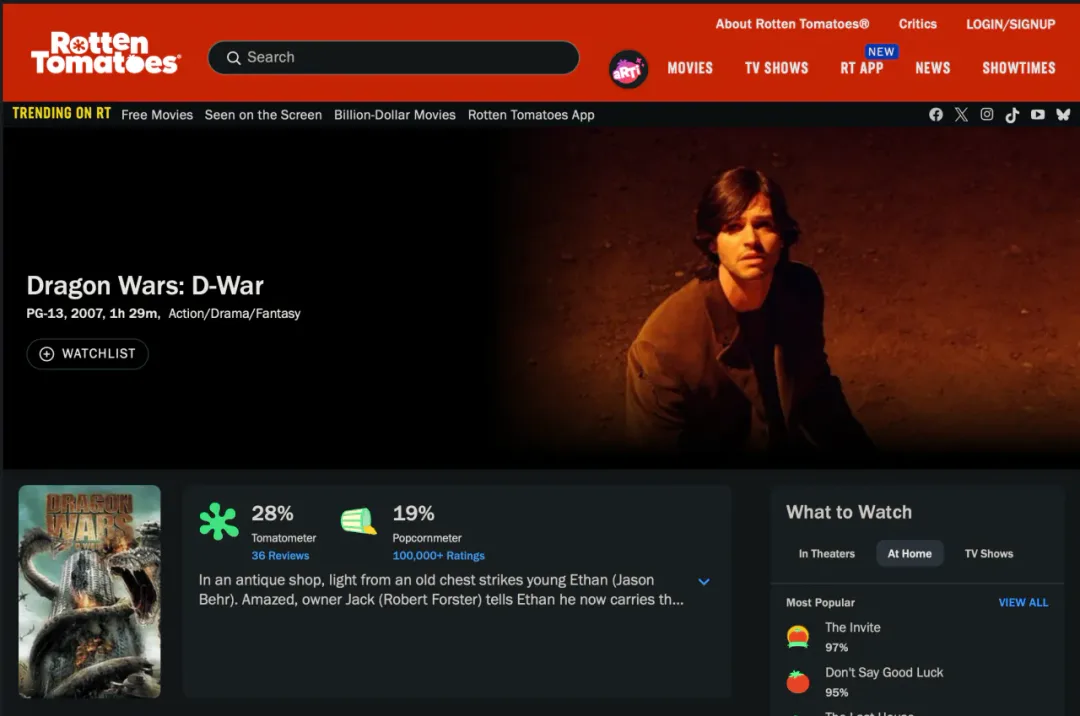Open Don't Say Good Luck title
This screenshot has height=716, width=1080.
(884, 672)
